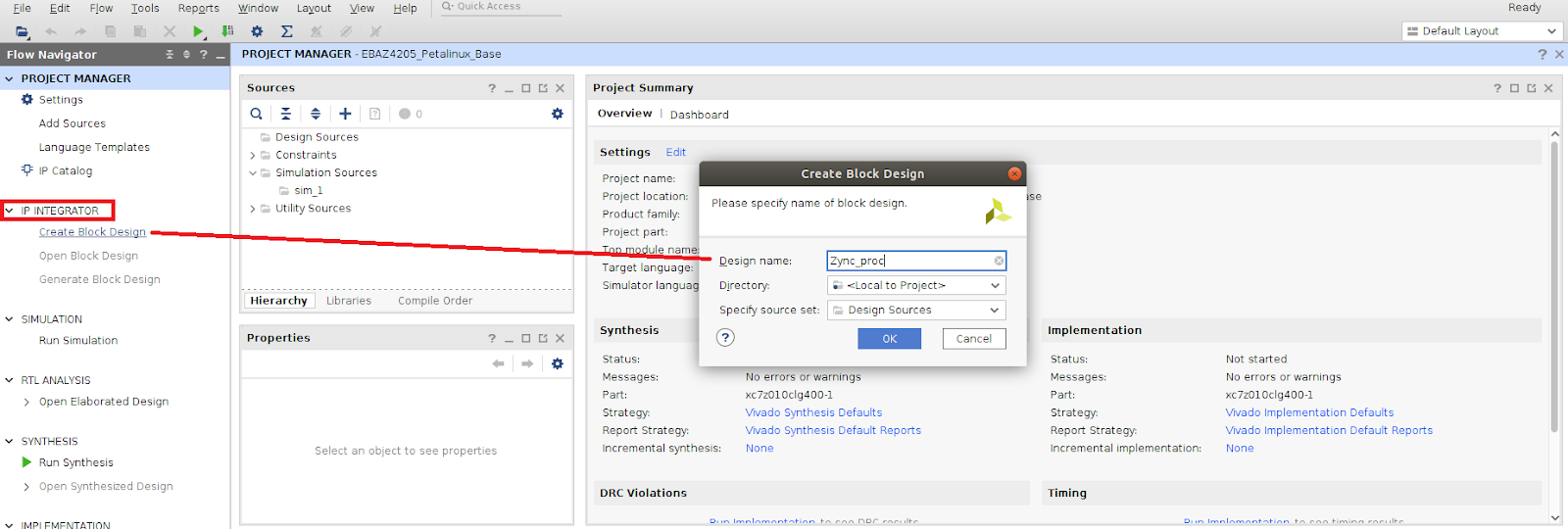The image size is (1568, 529).
Task: Click Cancel in Create Block Design dialog
Action: [974, 338]
